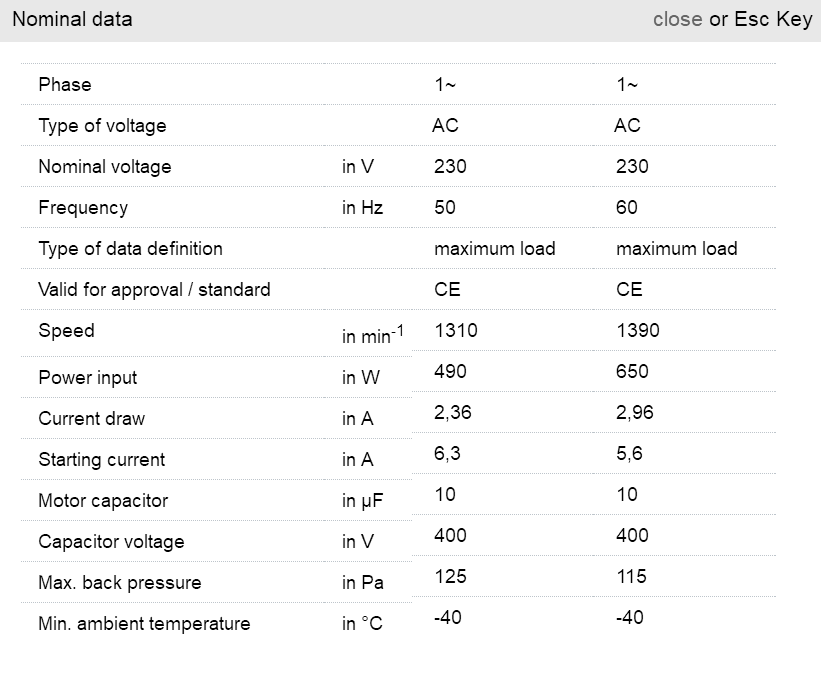
Task: Click the Nominal data dialog title
Action: [x=72, y=19]
